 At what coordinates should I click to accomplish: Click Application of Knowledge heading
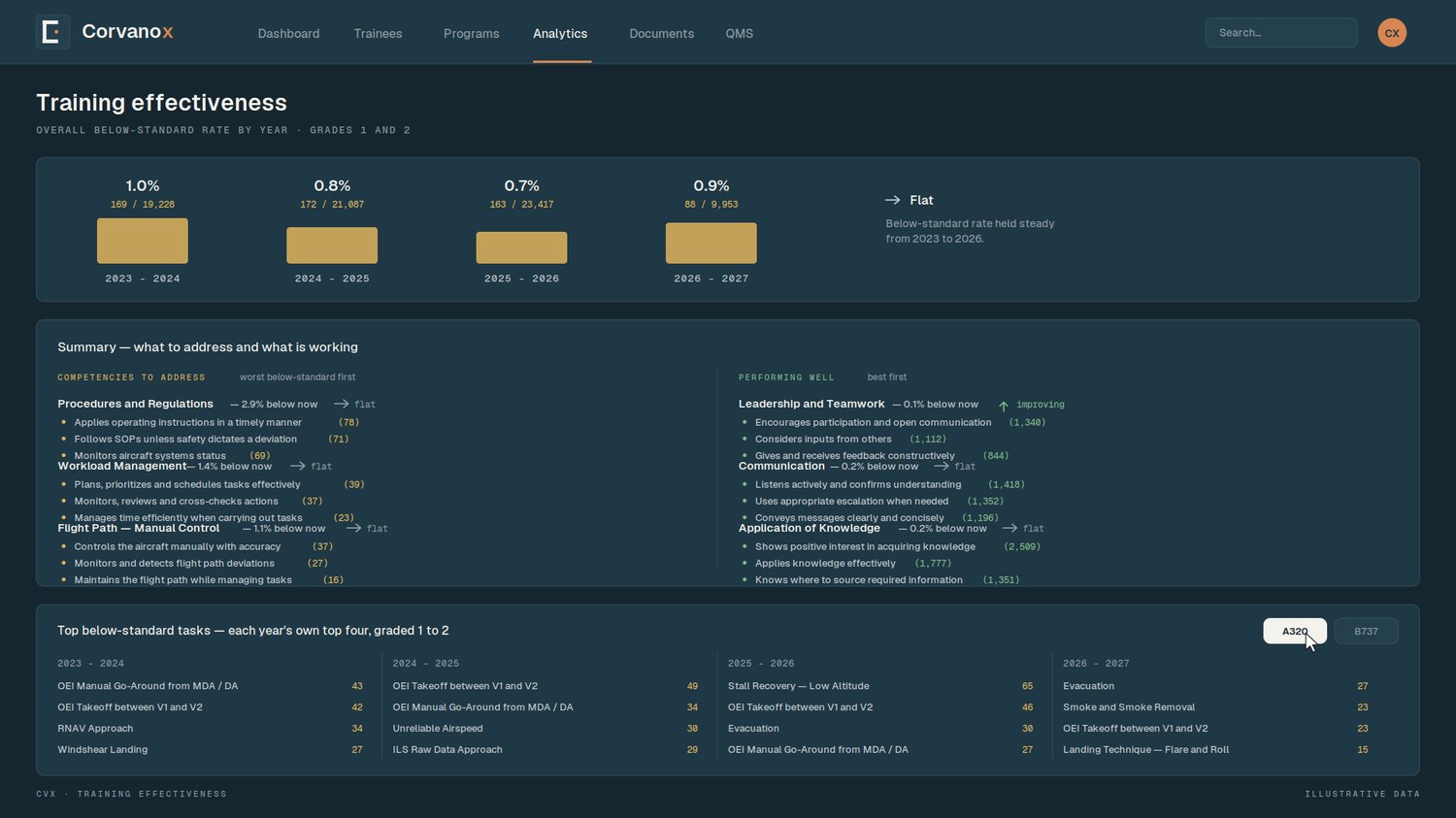pyautogui.click(x=810, y=528)
